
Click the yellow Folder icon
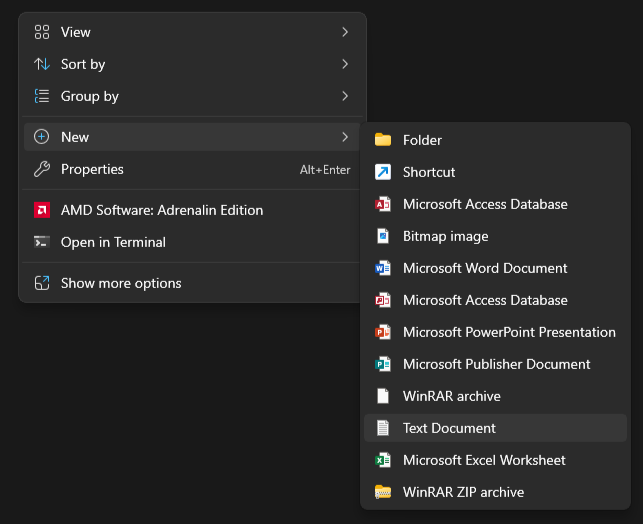pos(383,140)
